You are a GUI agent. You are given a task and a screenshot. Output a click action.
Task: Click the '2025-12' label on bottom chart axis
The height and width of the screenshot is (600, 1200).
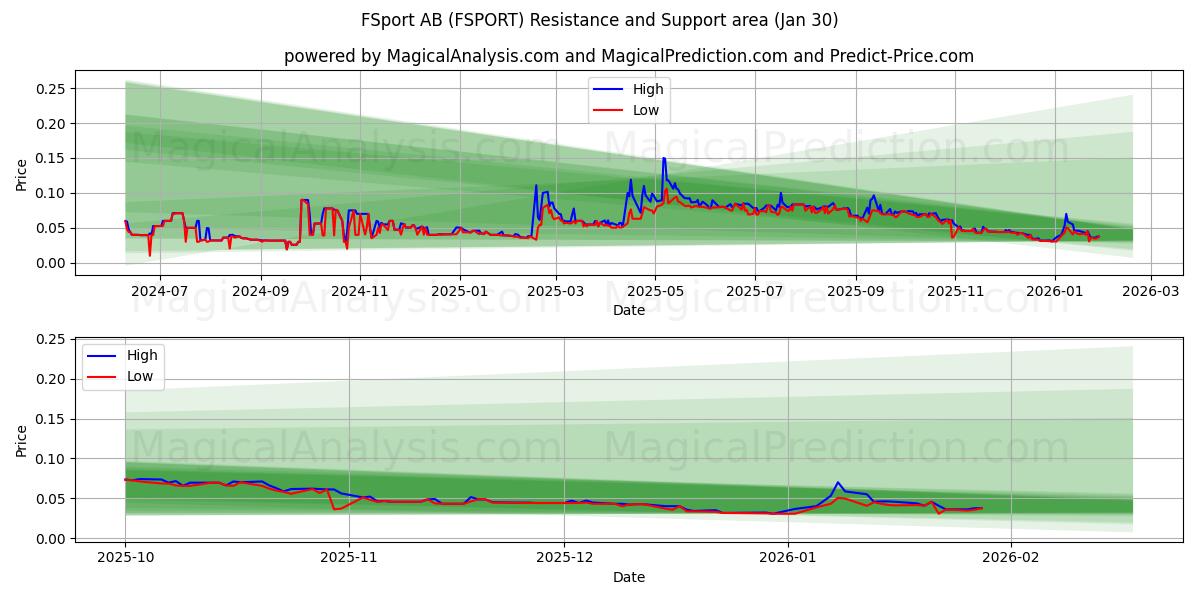coord(564,559)
